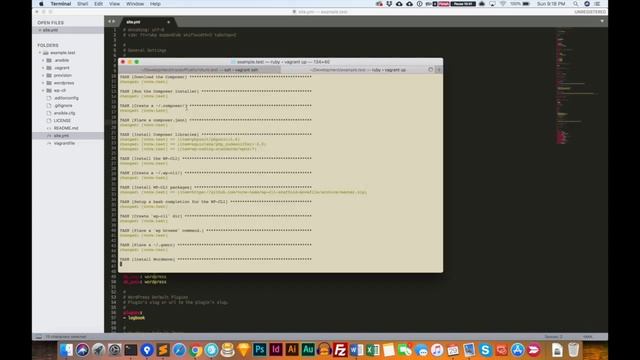Open Skype icon in the dock

pos(485,350)
